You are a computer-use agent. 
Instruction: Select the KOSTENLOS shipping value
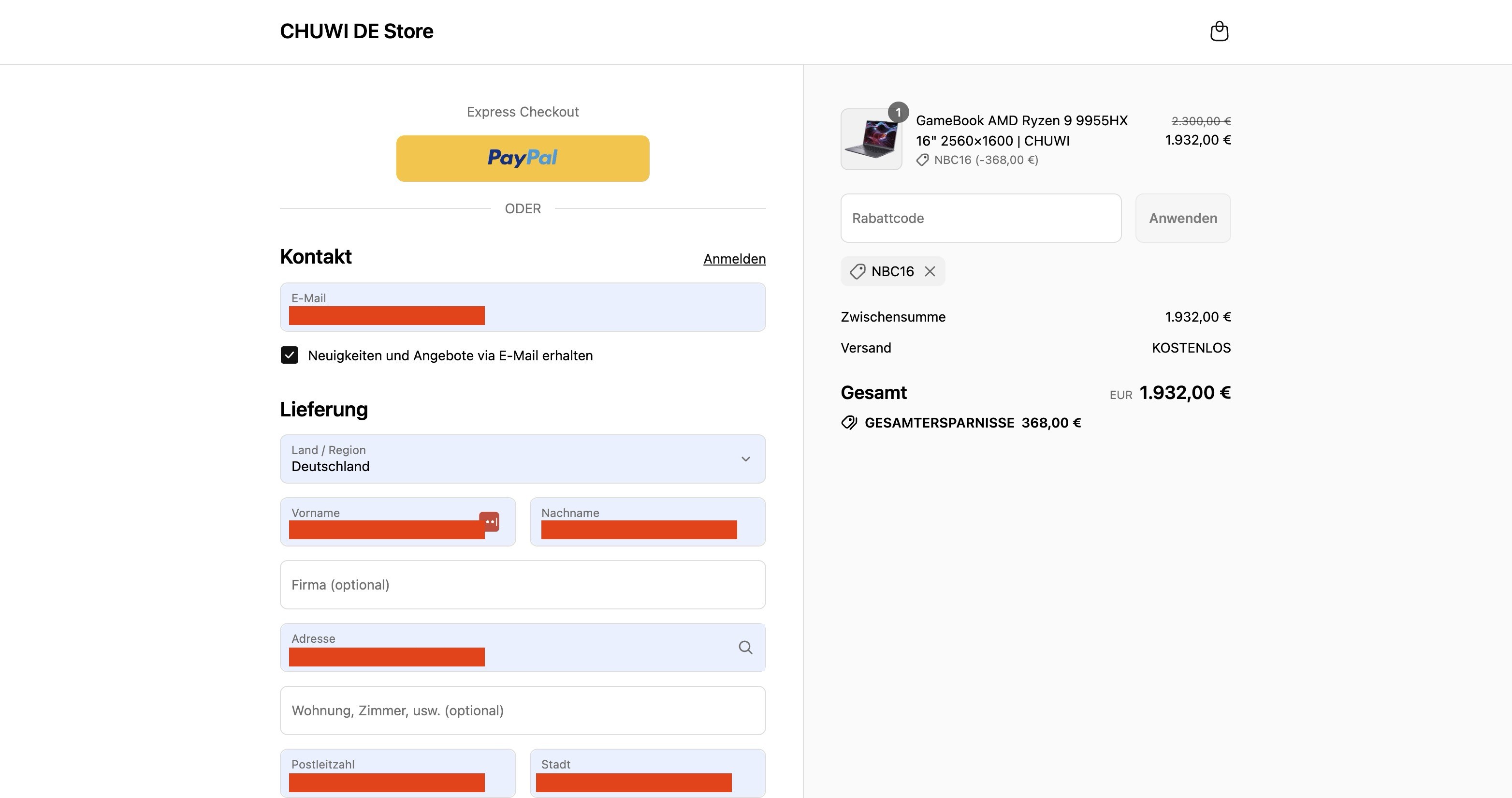click(x=1191, y=348)
